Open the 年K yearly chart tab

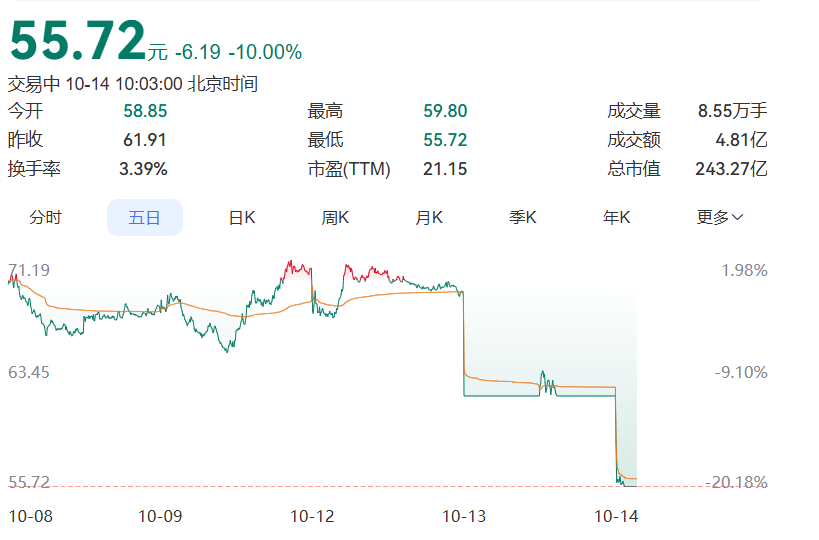tap(616, 217)
